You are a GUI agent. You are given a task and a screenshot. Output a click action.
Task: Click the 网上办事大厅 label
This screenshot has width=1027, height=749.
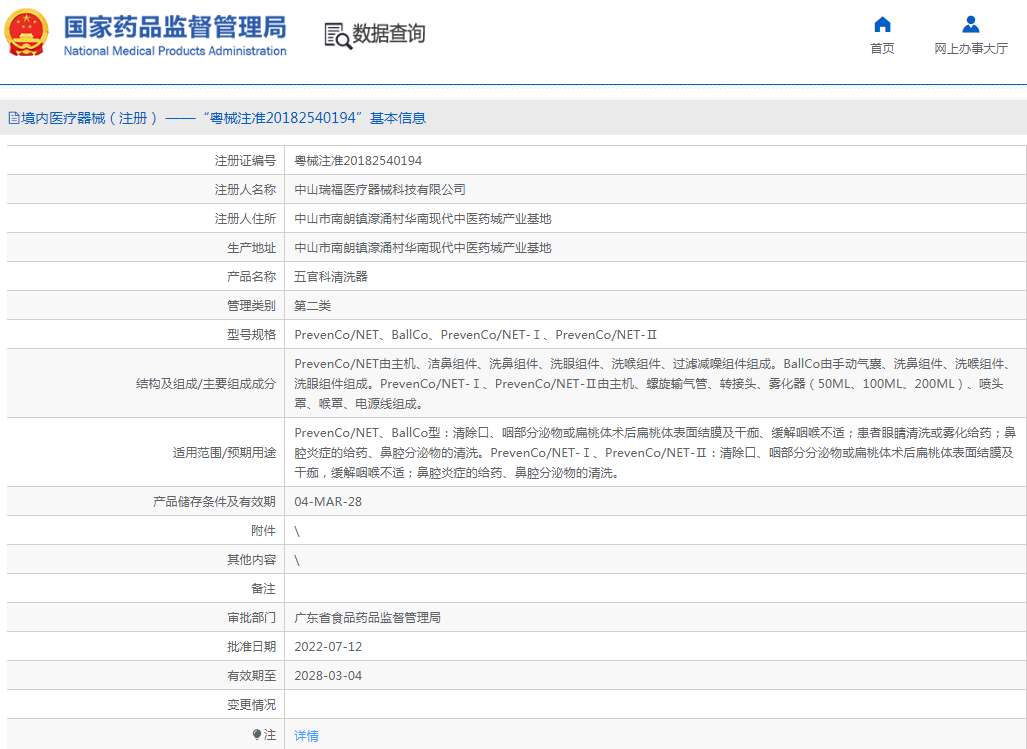point(971,48)
